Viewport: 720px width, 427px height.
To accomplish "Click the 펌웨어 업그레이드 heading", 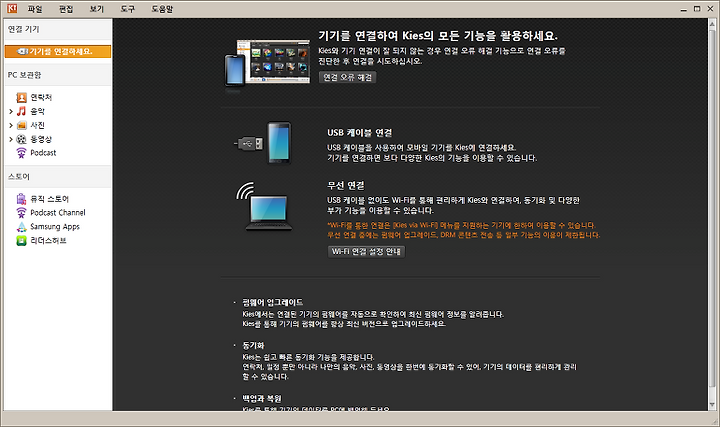I will click(x=273, y=302).
